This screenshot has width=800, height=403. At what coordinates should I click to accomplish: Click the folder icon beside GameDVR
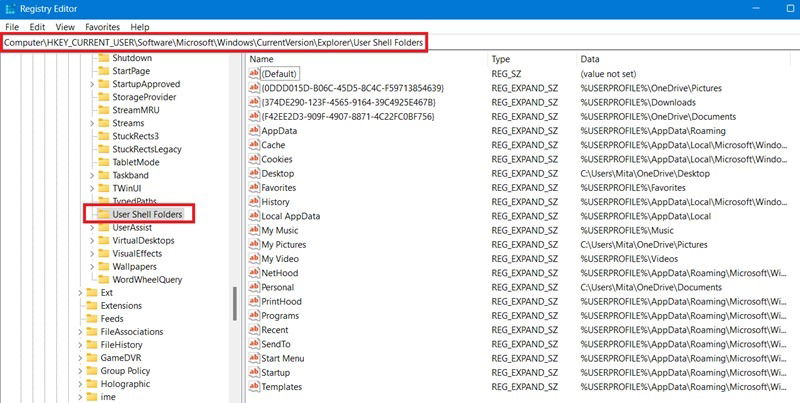pyautogui.click(x=92, y=358)
